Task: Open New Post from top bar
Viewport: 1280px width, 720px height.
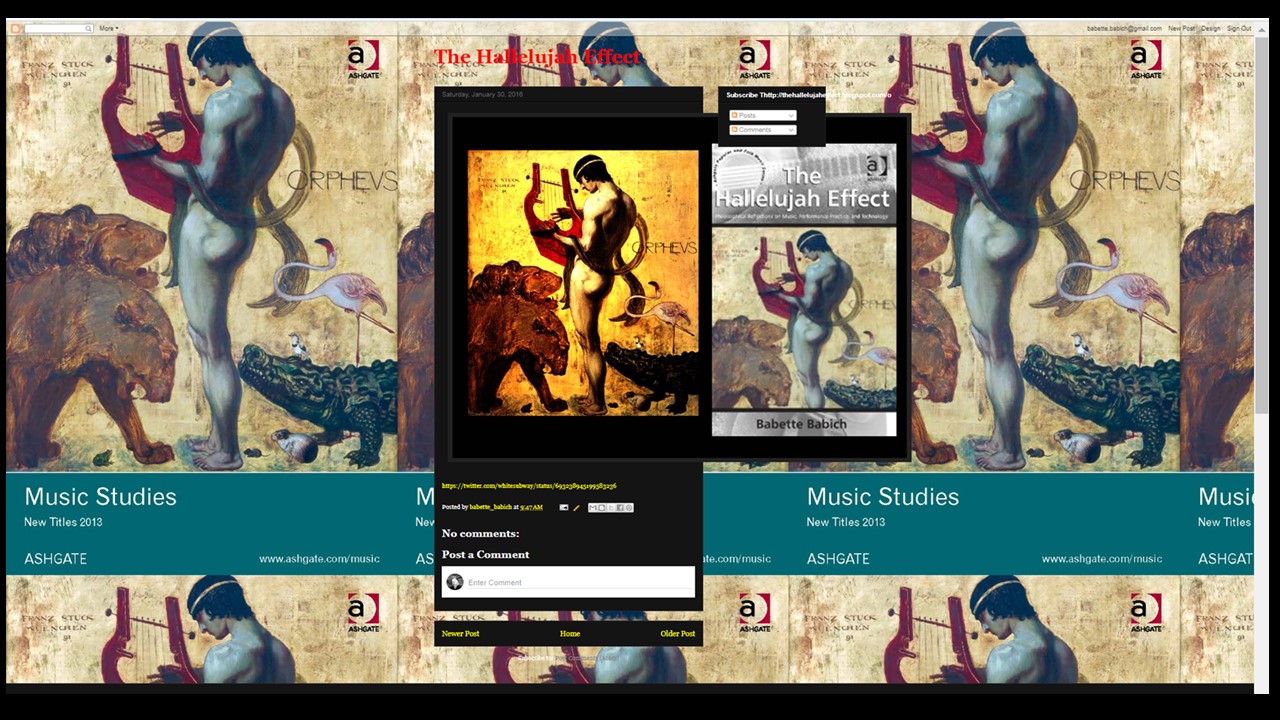Action: click(x=1181, y=28)
